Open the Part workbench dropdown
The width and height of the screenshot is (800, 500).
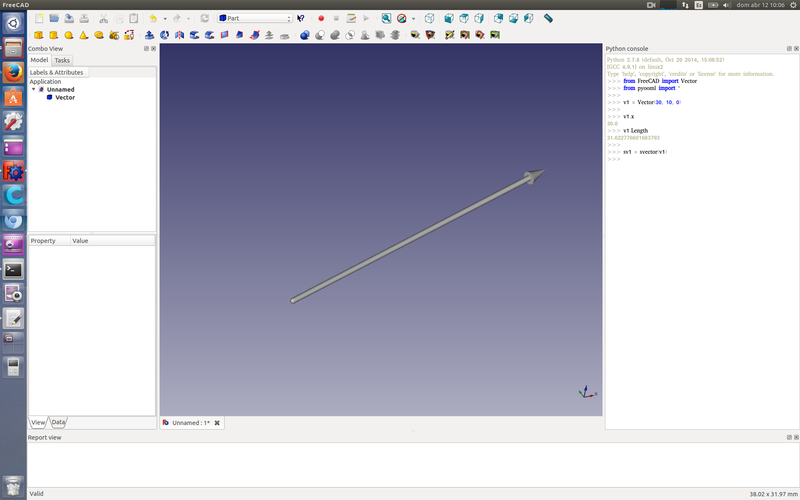255,18
